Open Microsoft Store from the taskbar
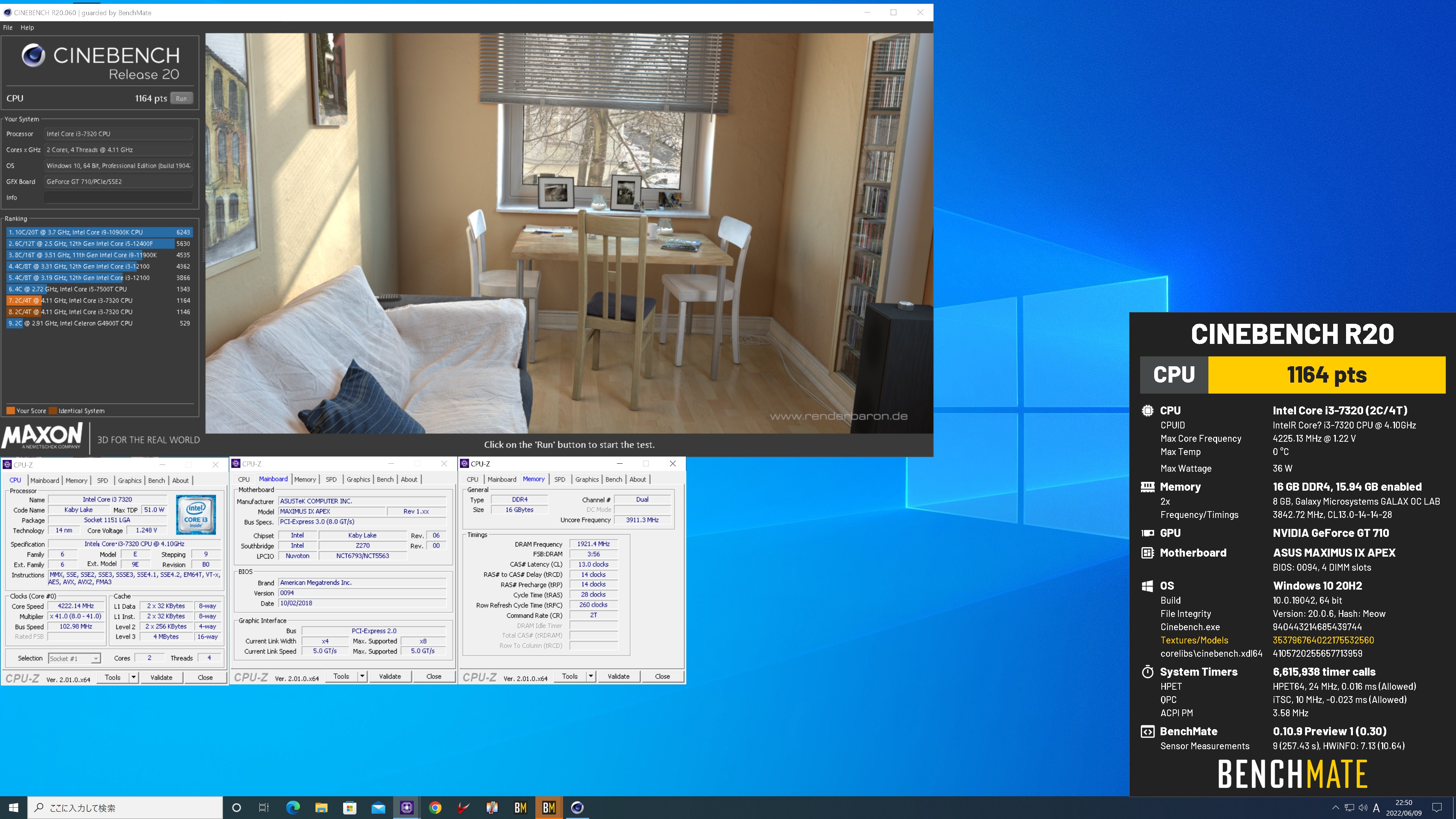Image resolution: width=1456 pixels, height=819 pixels. [350, 808]
